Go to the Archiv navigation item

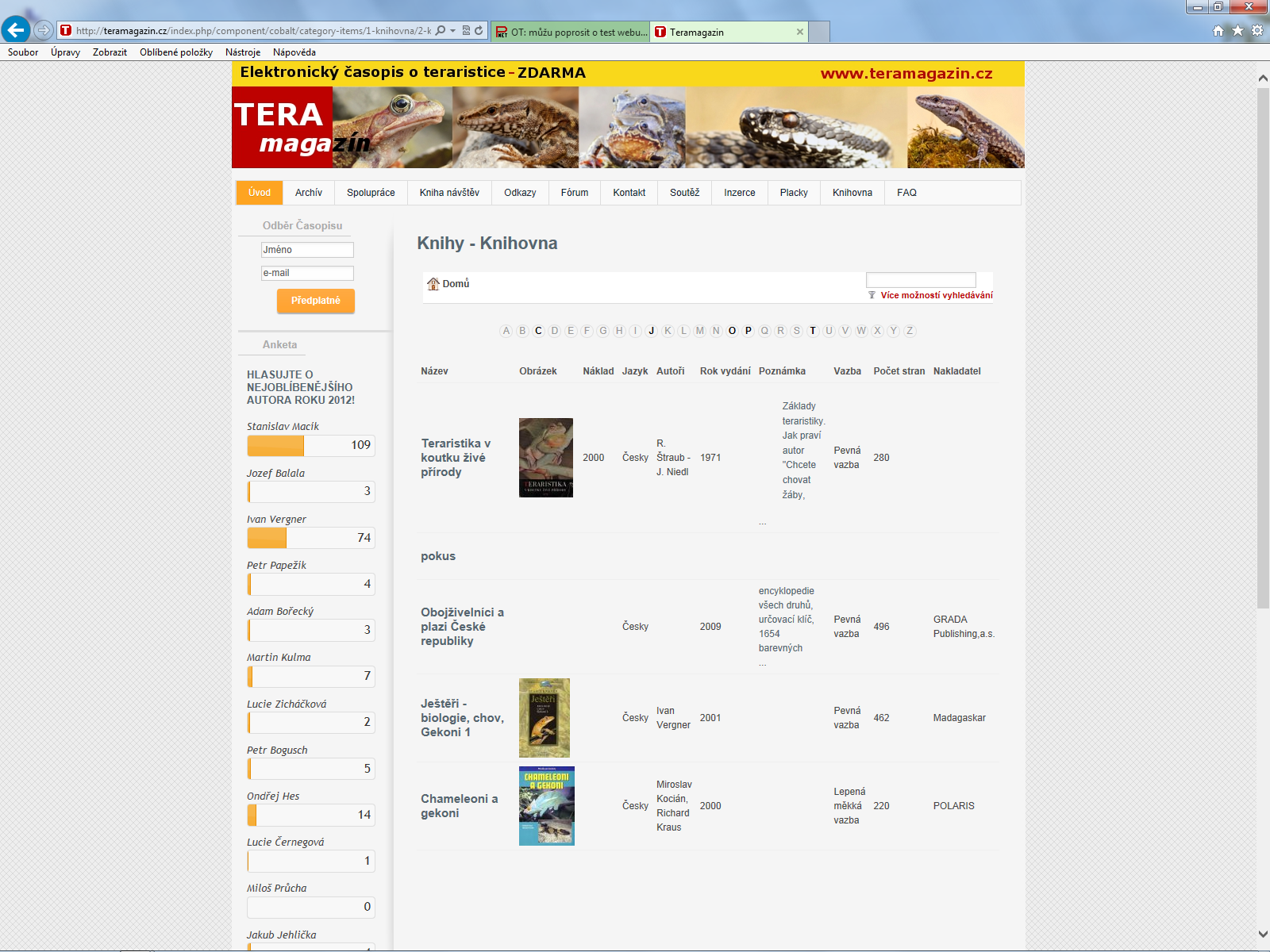(309, 193)
